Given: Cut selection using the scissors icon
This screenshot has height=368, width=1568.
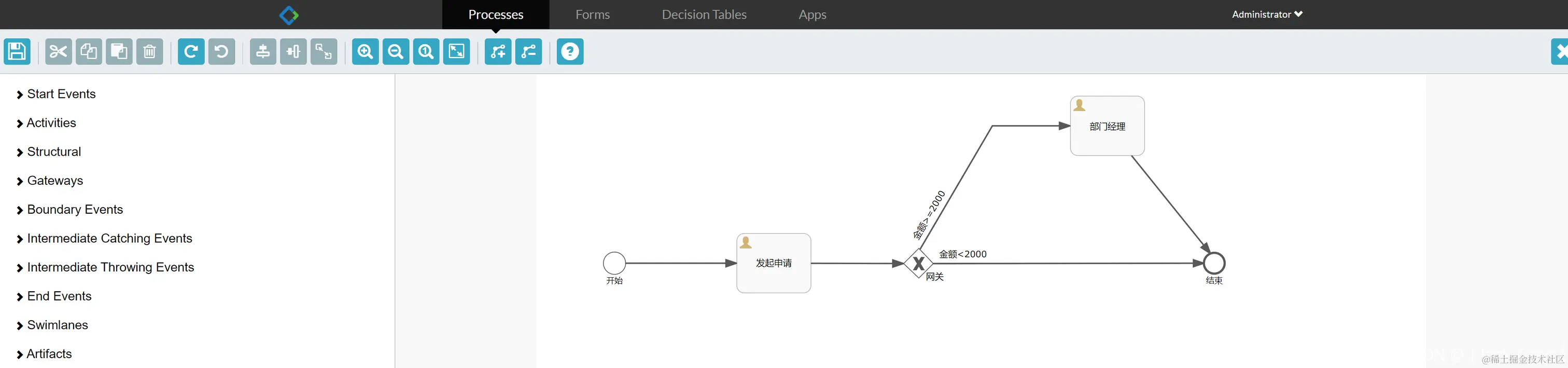Looking at the screenshot, I should point(59,52).
